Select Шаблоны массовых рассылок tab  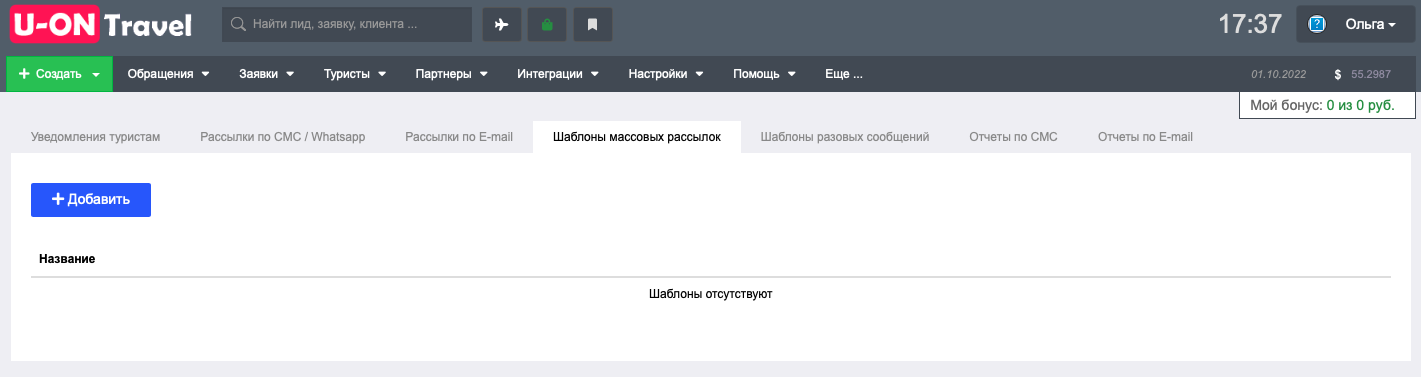pyautogui.click(x=636, y=137)
